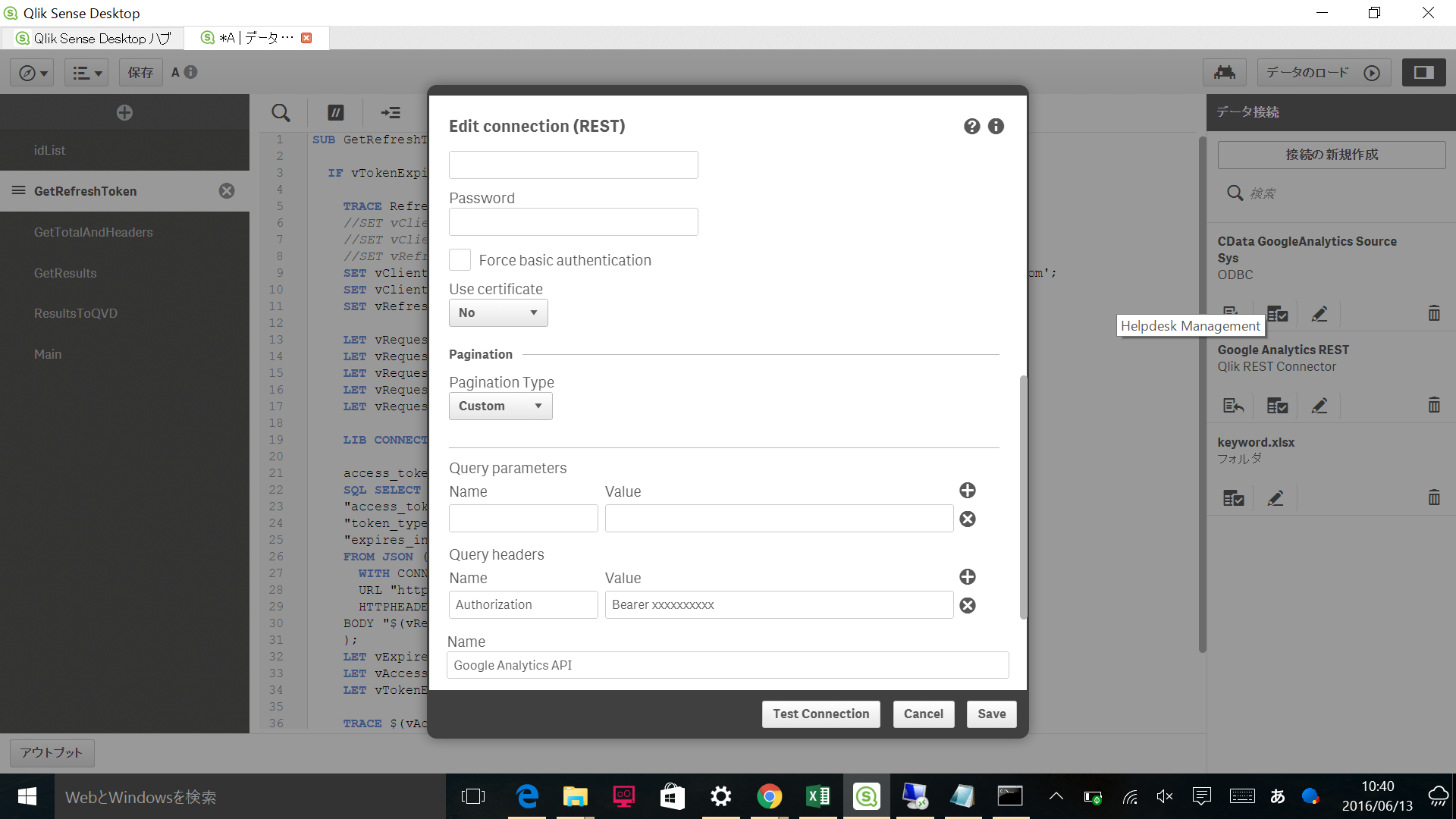Image resolution: width=1456 pixels, height=819 pixels.
Task: Select the GetResults script section
Action: point(65,273)
